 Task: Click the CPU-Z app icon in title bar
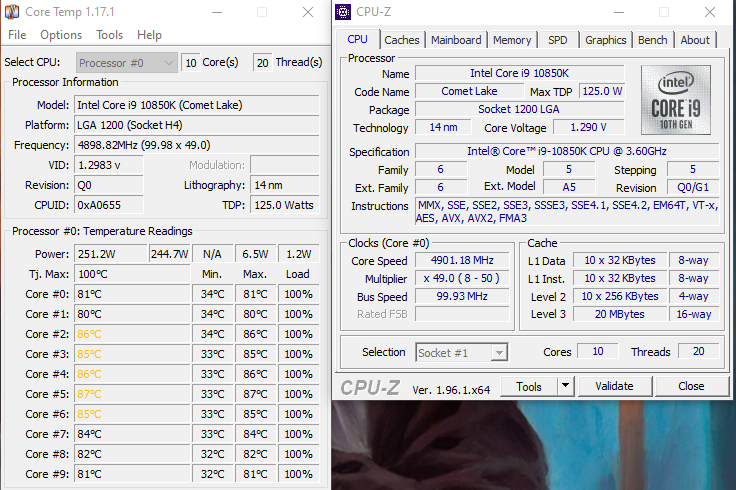343,12
